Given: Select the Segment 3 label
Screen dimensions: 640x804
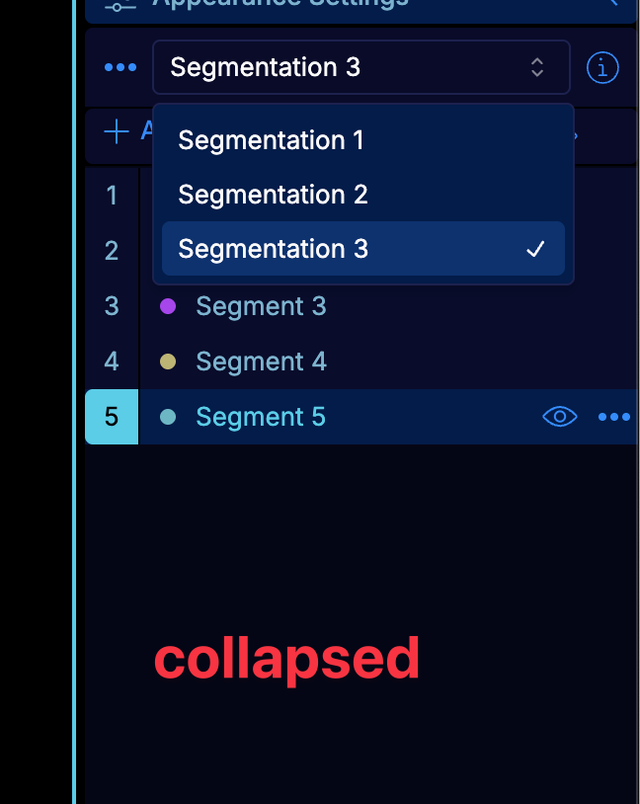Looking at the screenshot, I should 261,306.
